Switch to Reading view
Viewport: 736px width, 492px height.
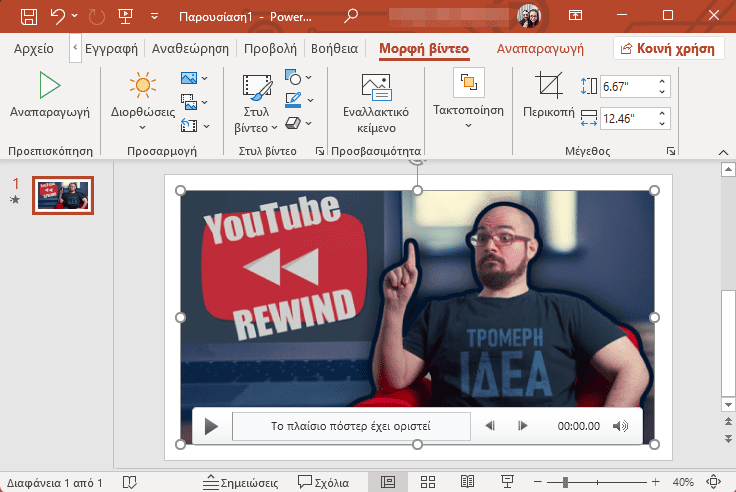[468, 482]
